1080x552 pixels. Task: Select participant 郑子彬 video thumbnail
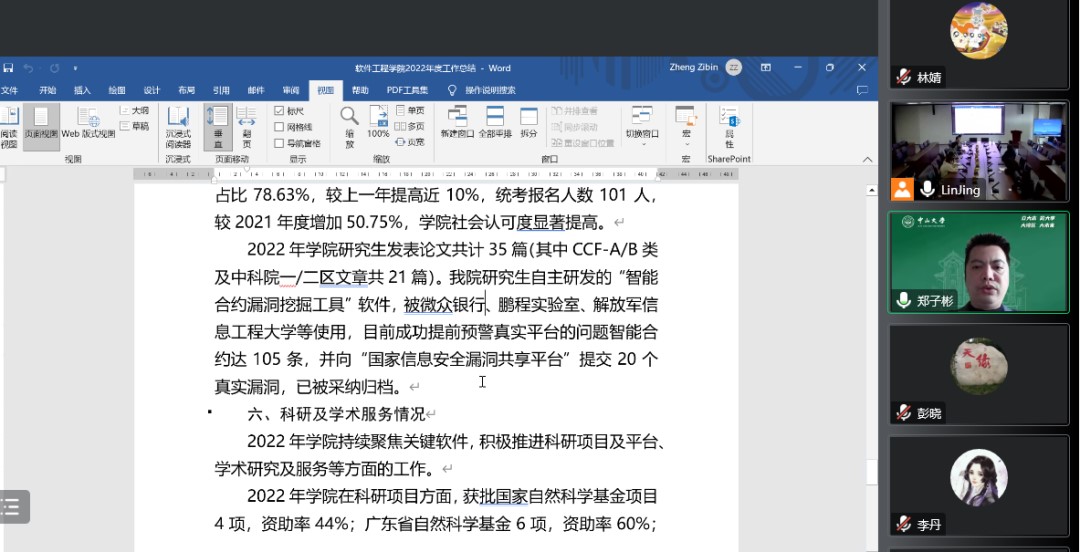(983, 262)
